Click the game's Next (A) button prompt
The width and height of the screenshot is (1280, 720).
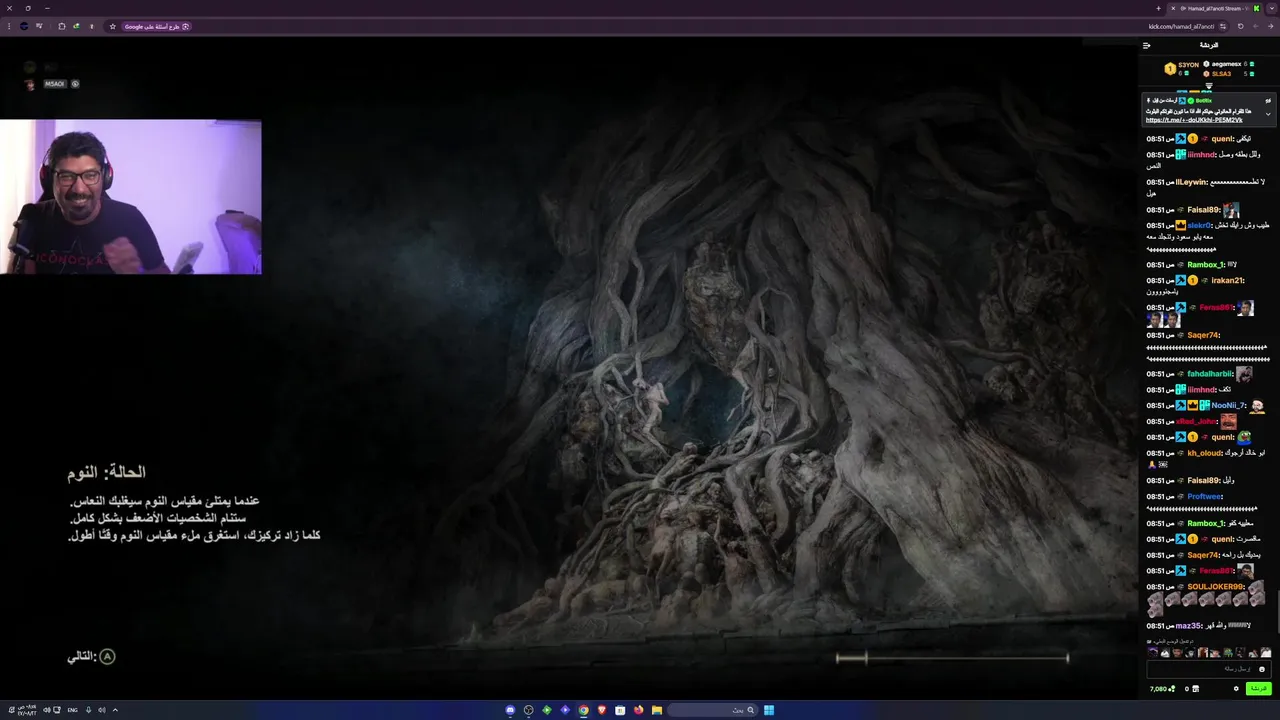click(92, 657)
